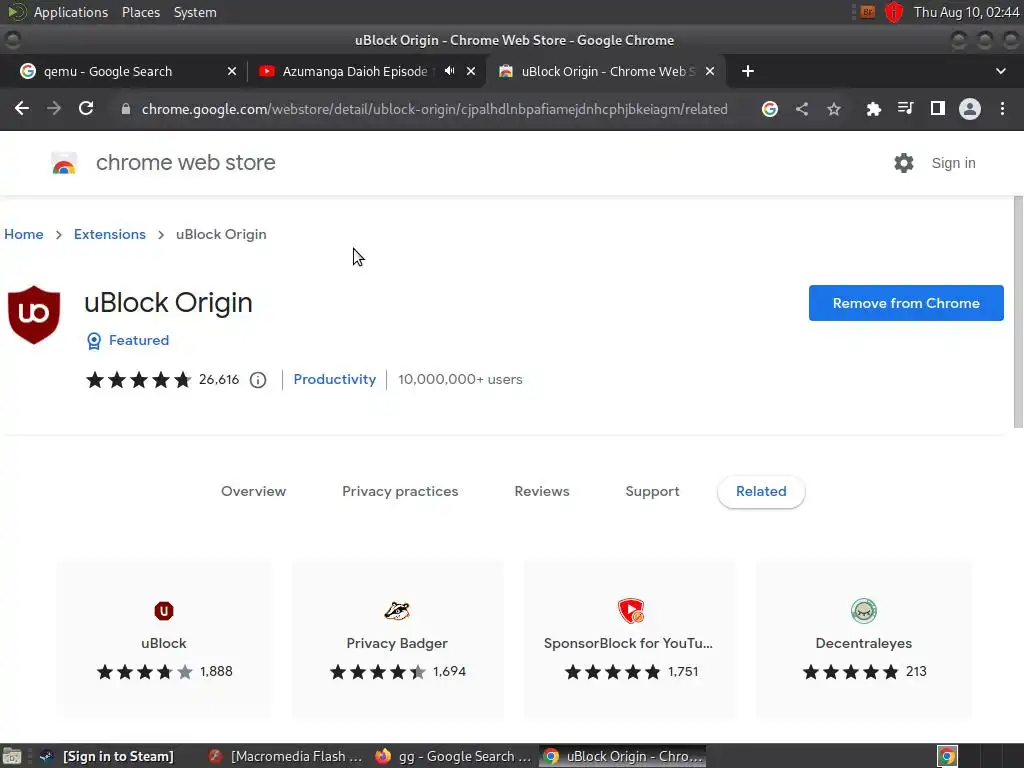Open the tab search dropdown arrow
This screenshot has height=768, width=1024.
point(1000,71)
